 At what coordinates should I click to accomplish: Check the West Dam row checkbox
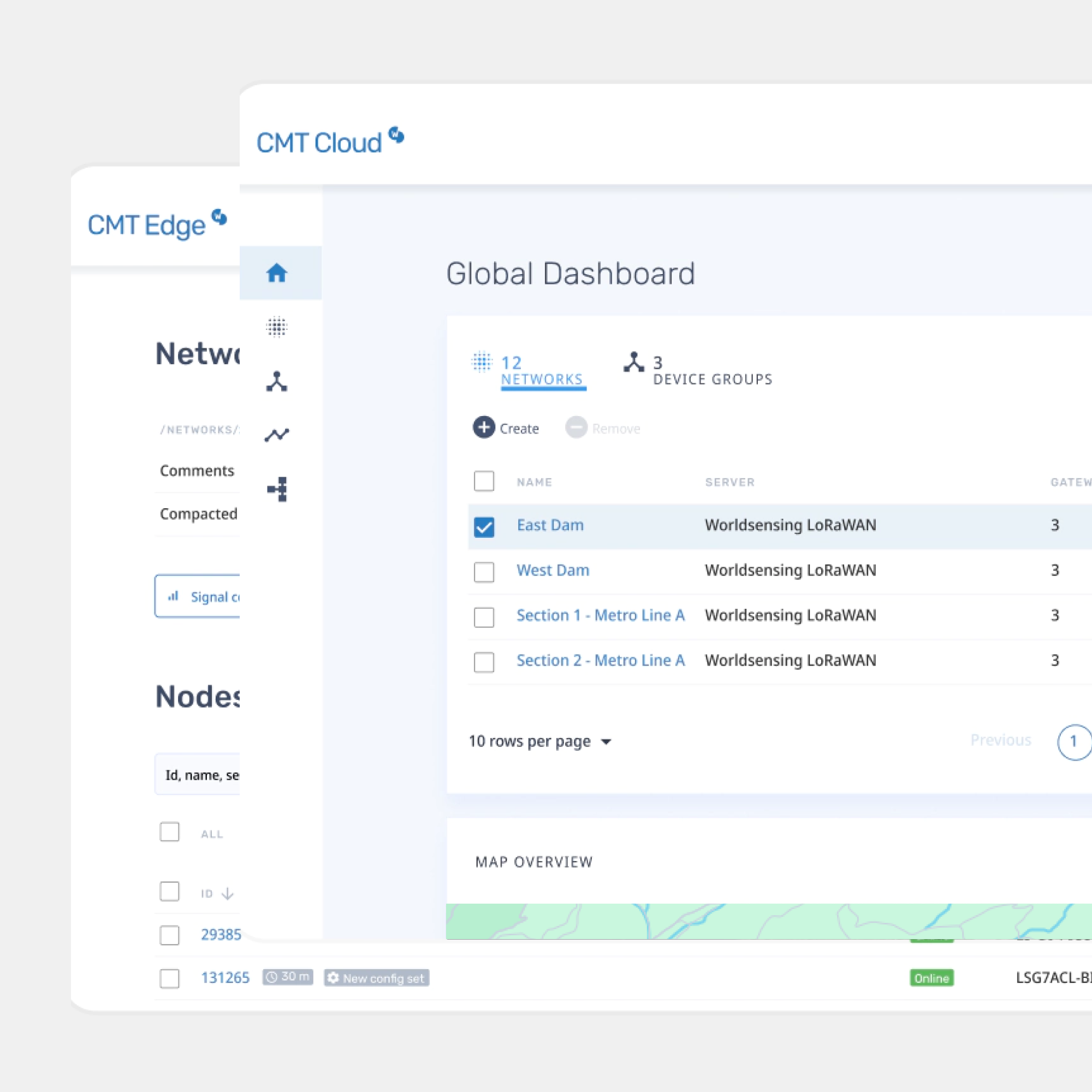pyautogui.click(x=484, y=572)
